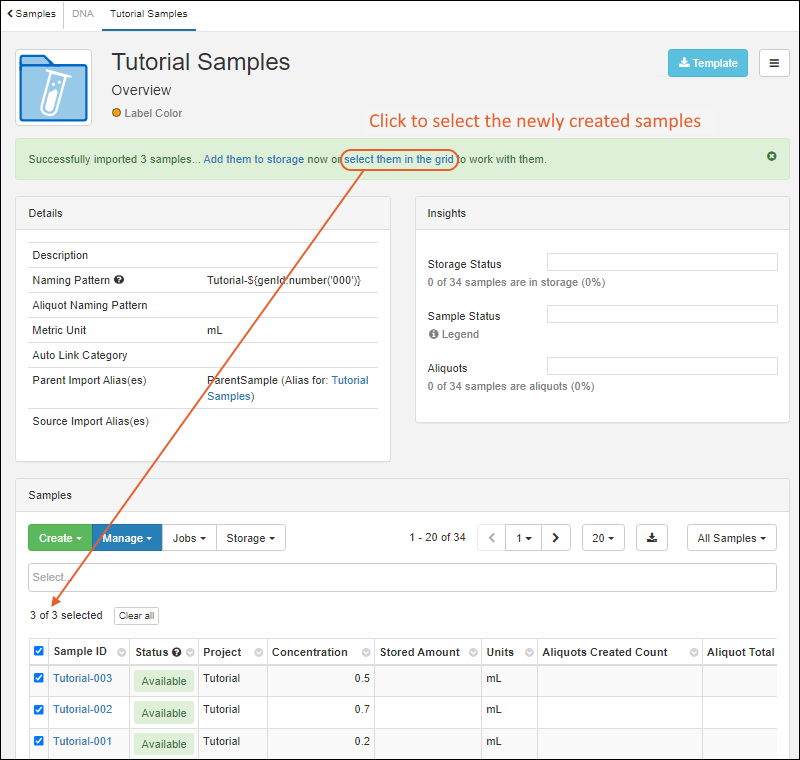The width and height of the screenshot is (800, 760).
Task: Navigate back to Samples breadcrumb
Action: tap(32, 14)
